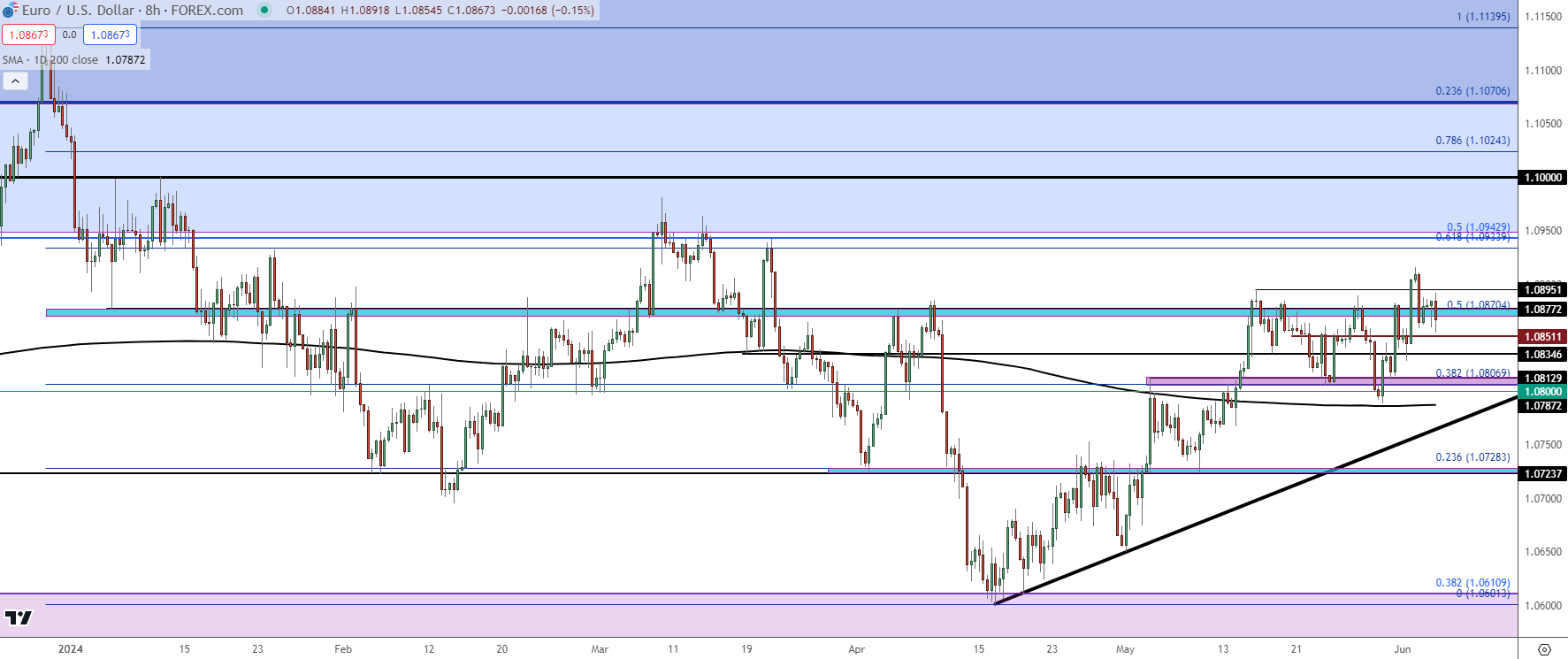Click the 1.11500 price scale tick
The width and height of the screenshot is (1568, 659).
(x=1543, y=17)
